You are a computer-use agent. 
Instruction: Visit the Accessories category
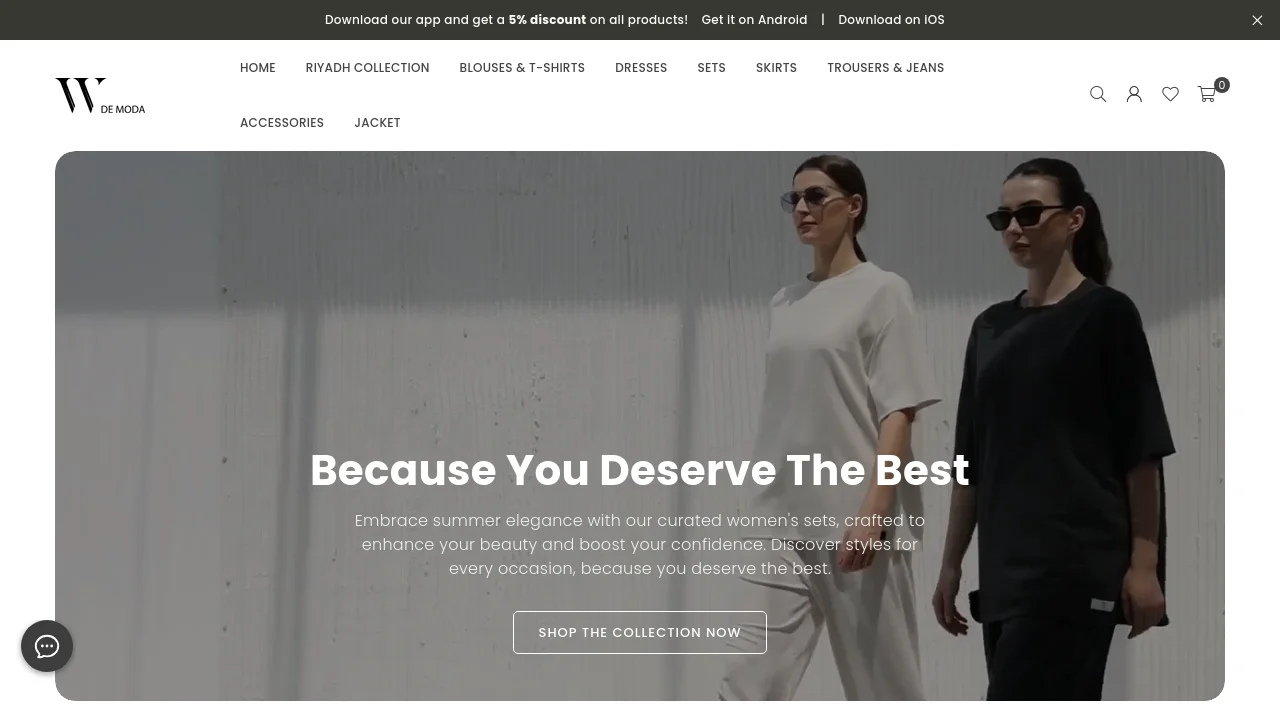[282, 123]
